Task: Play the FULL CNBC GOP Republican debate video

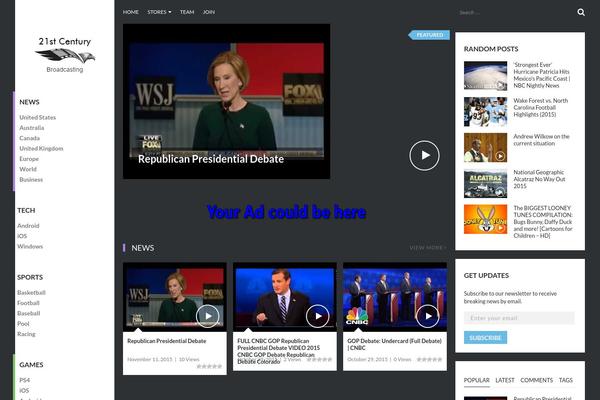Action: (318, 316)
